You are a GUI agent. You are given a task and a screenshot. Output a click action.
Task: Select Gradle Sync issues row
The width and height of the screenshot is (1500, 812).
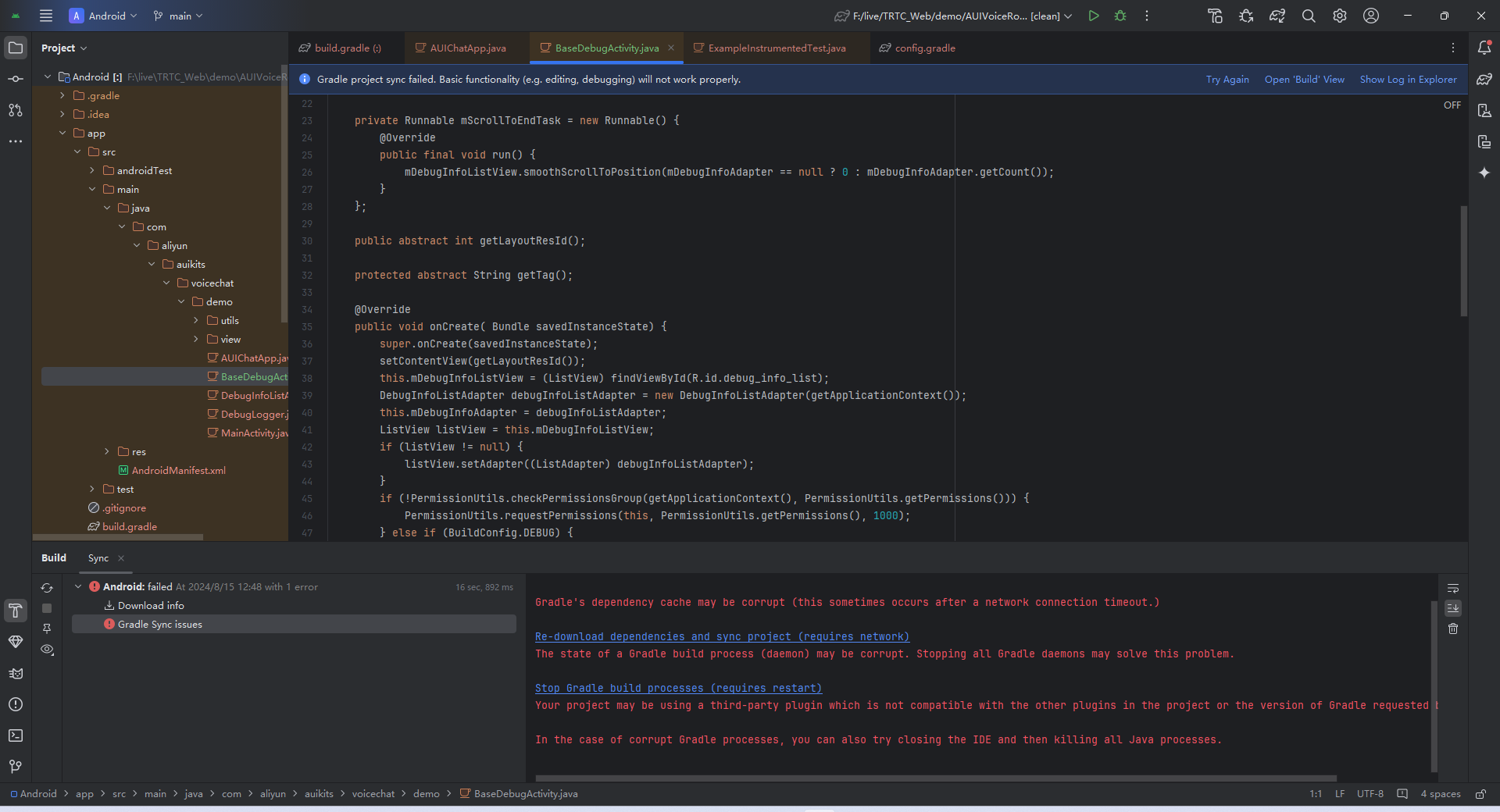(x=294, y=625)
